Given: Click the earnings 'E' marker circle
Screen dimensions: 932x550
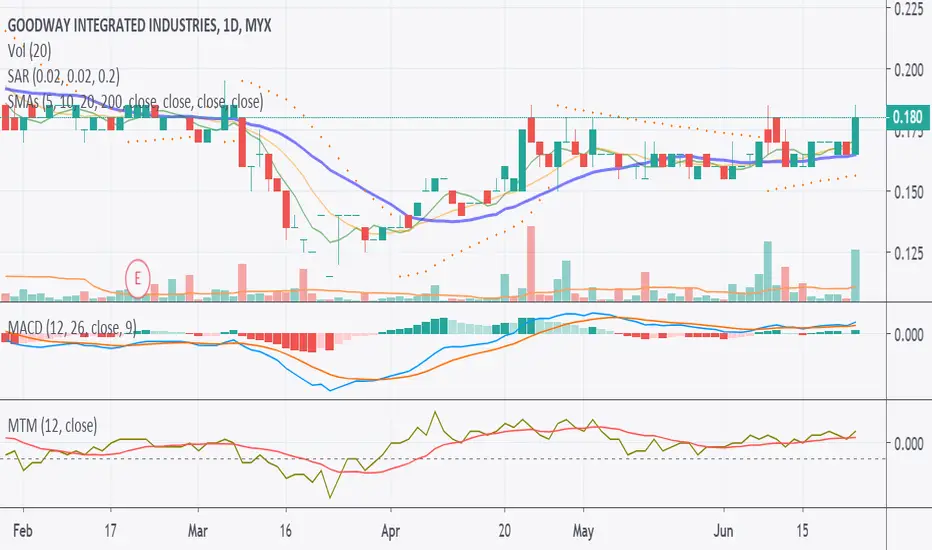Looking at the screenshot, I should click(x=137, y=278).
